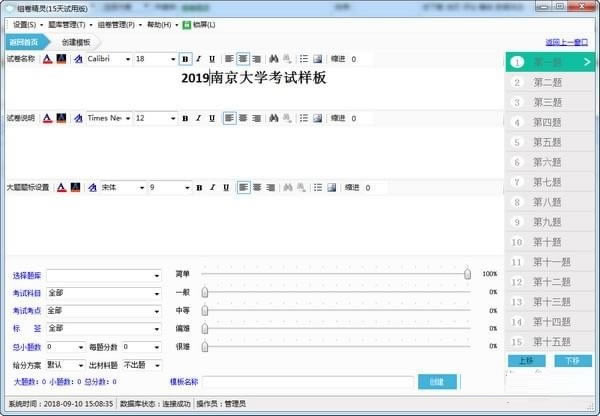
Task: Click italic icon in the 试卷名称 toolbar
Action: [x=198, y=60]
